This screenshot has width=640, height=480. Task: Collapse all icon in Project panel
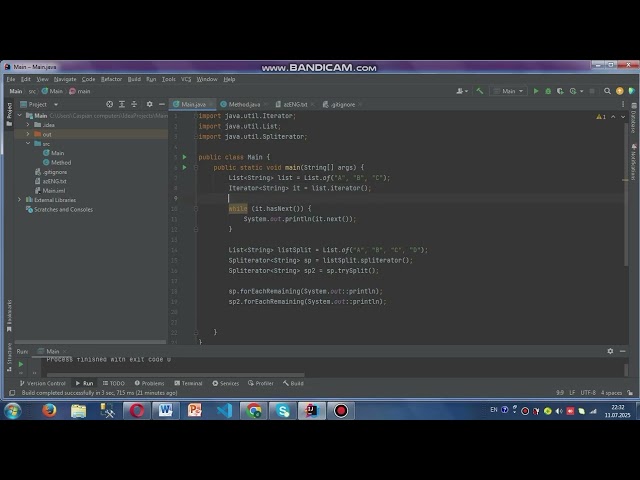click(x=134, y=104)
